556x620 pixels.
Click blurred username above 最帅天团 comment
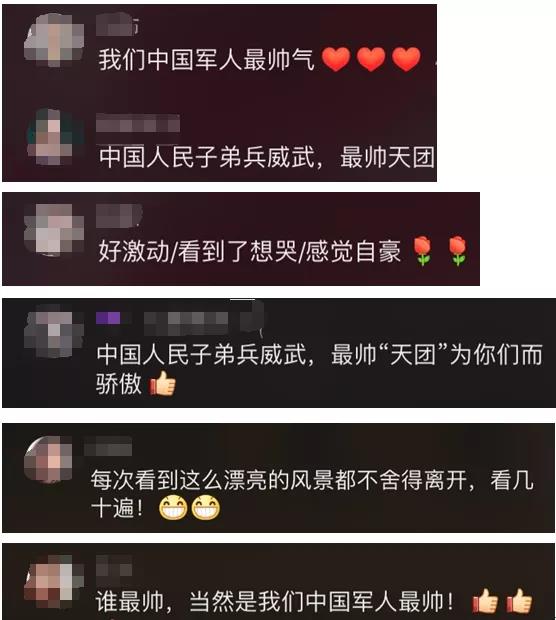point(138,123)
